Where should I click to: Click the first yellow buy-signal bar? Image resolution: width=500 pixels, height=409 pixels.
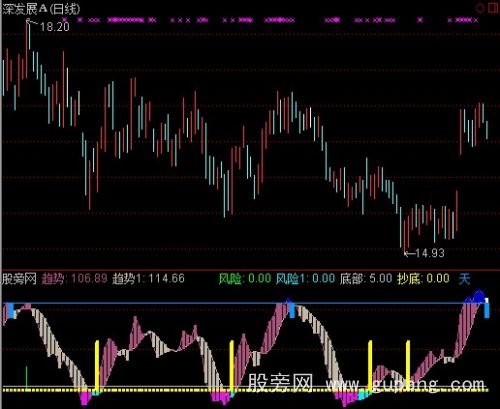click(97, 365)
